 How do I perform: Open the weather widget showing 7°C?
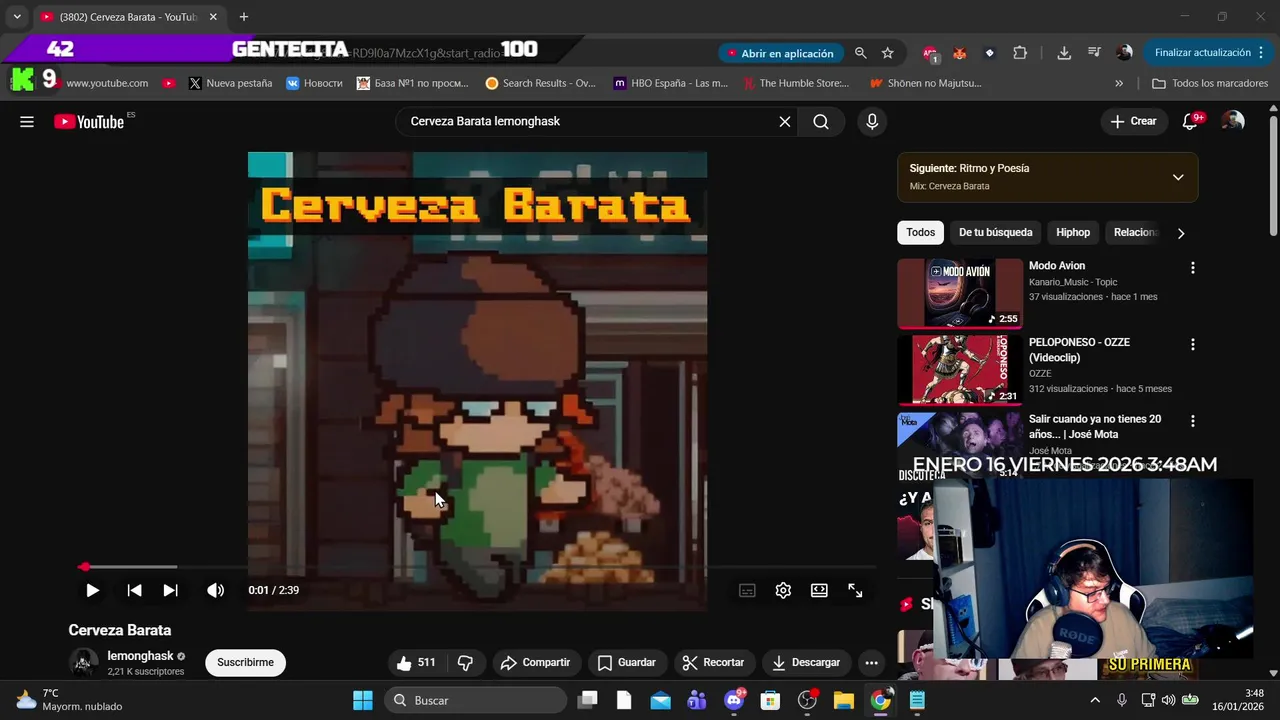point(70,700)
